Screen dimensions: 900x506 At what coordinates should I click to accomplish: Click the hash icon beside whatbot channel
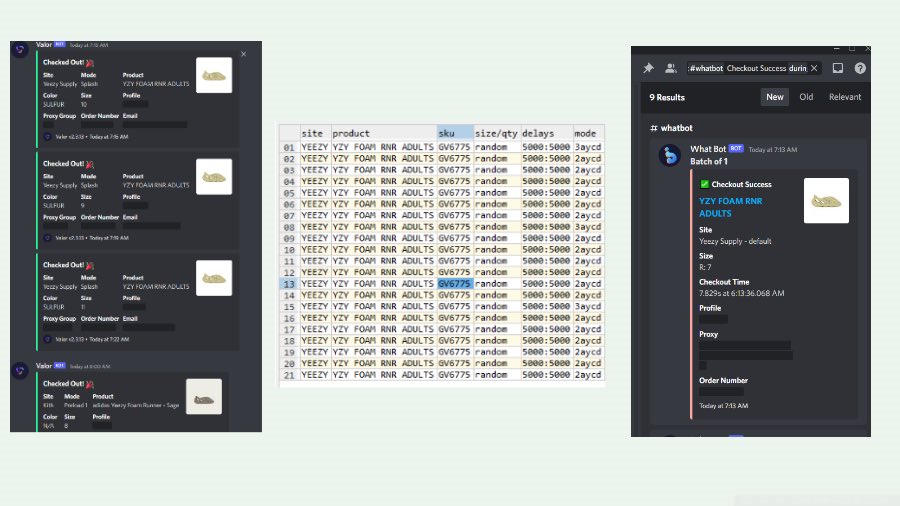pos(653,128)
